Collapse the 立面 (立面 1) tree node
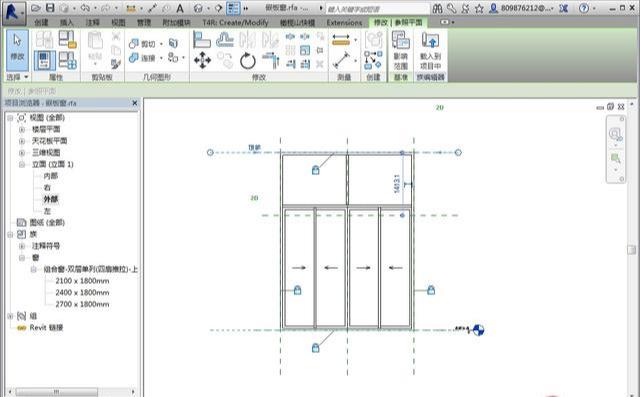Screen dimensions: 640x397 (x=22, y=164)
